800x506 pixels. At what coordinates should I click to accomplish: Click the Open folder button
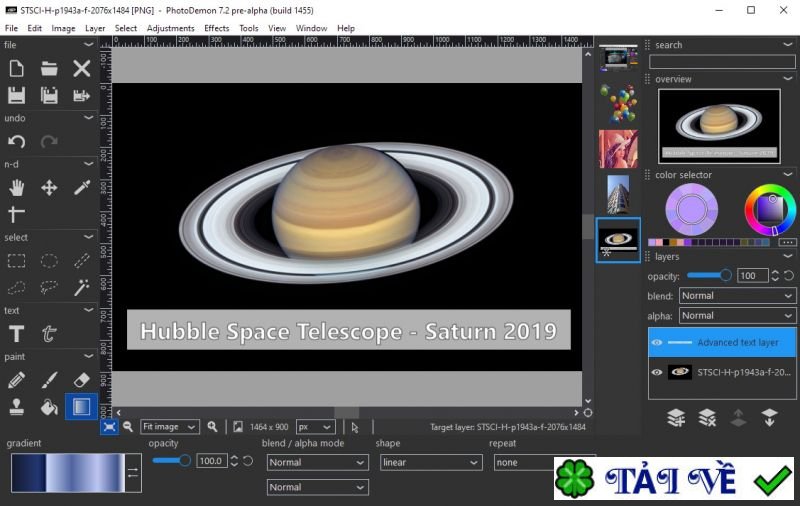click(x=49, y=68)
